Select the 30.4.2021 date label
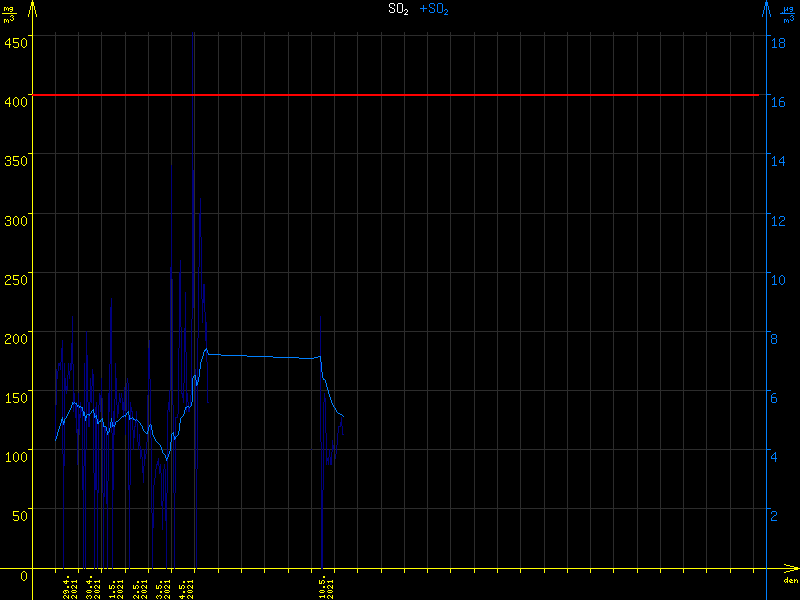This screenshot has height=600, width=800. point(93,586)
